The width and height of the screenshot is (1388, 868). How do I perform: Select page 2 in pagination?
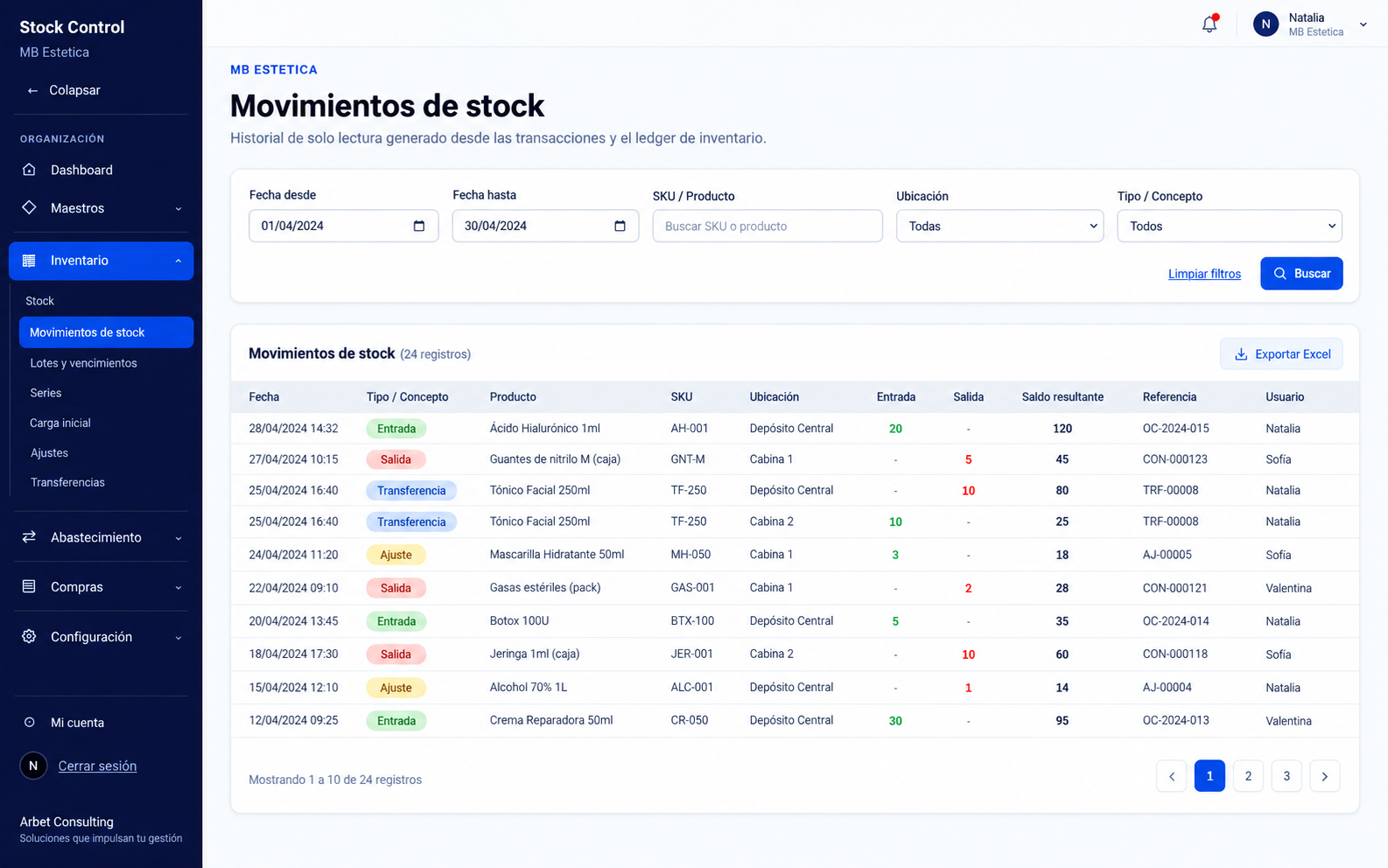coord(1248,776)
